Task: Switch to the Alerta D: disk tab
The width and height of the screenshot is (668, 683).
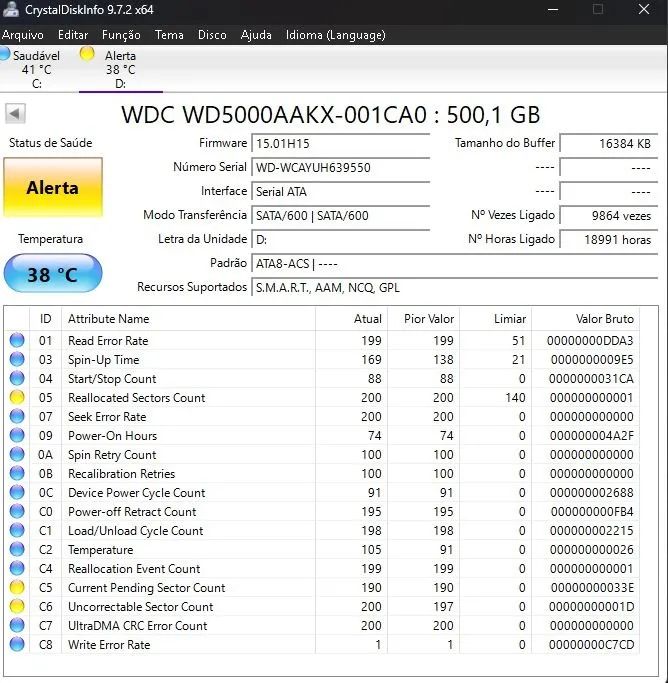Action: pyautogui.click(x=120, y=69)
